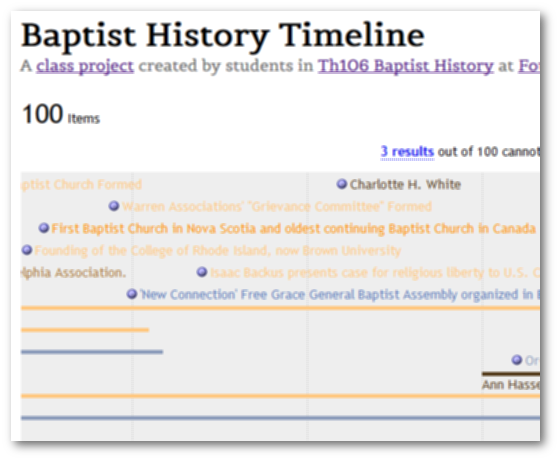Select Founding of the College of Rhode Island event
The image size is (559, 460).
pos(218,251)
